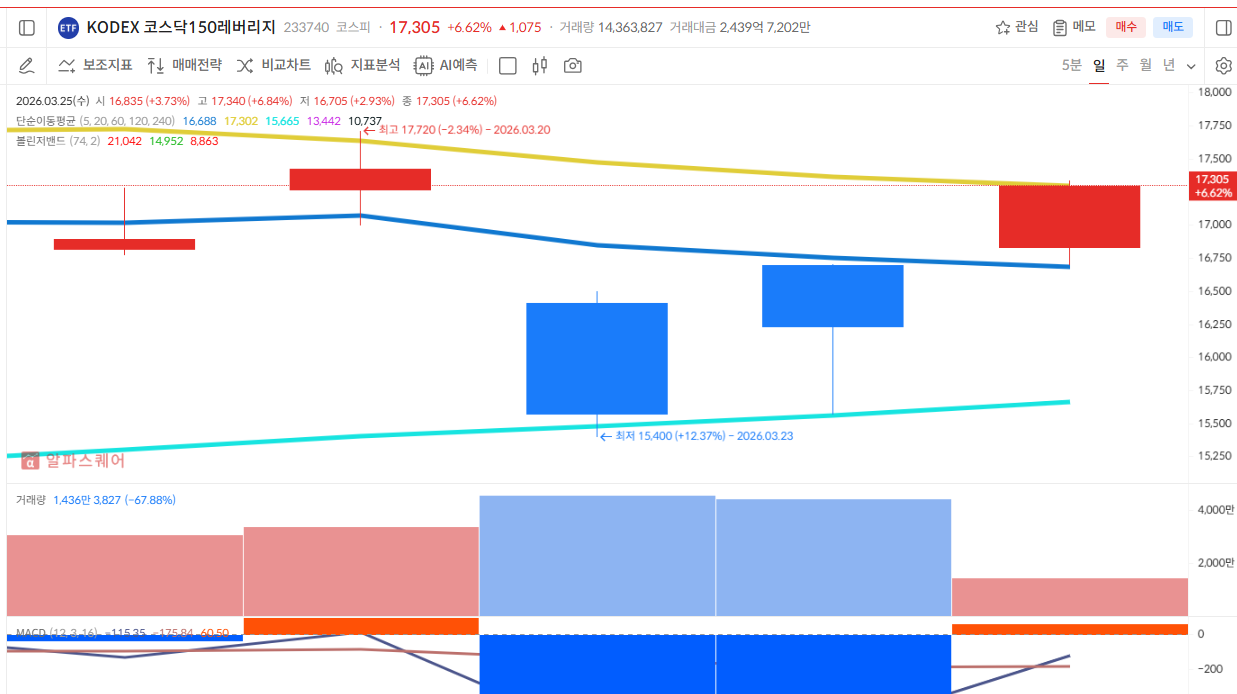Click the 2026.03.25 red candlestick body
The image size is (1237, 694).
pos(1069,216)
